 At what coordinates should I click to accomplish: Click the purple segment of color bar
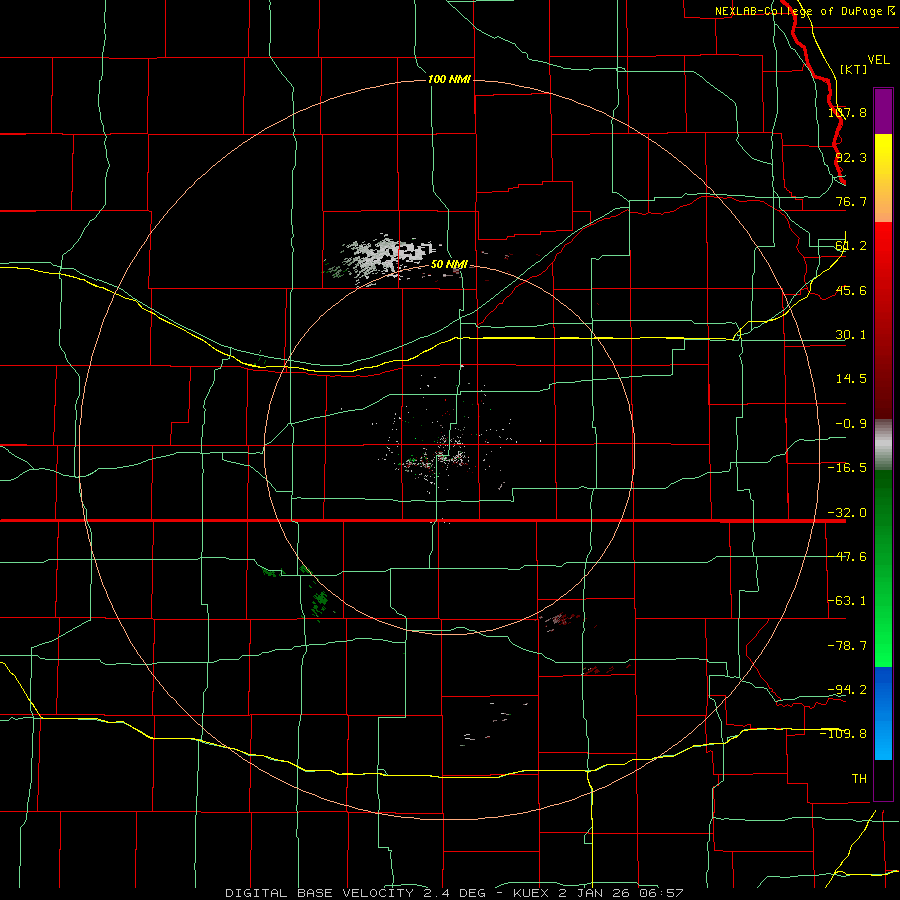pyautogui.click(x=883, y=111)
